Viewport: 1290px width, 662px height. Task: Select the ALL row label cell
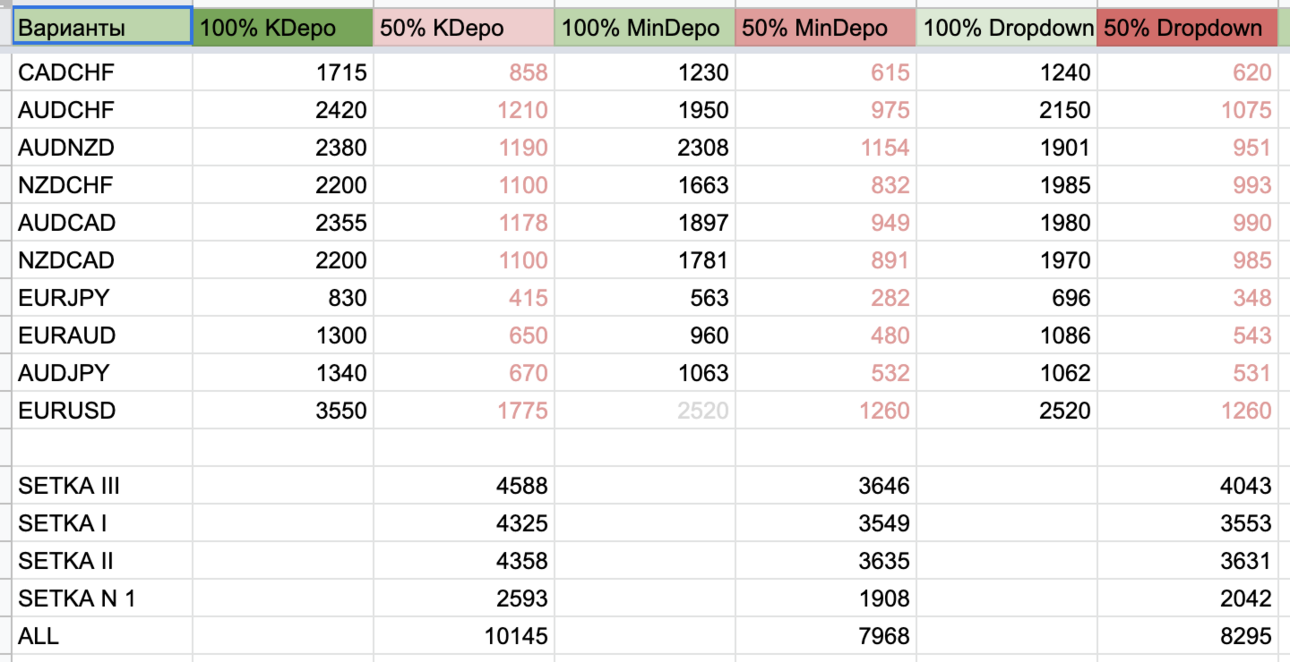pyautogui.click(x=102, y=636)
